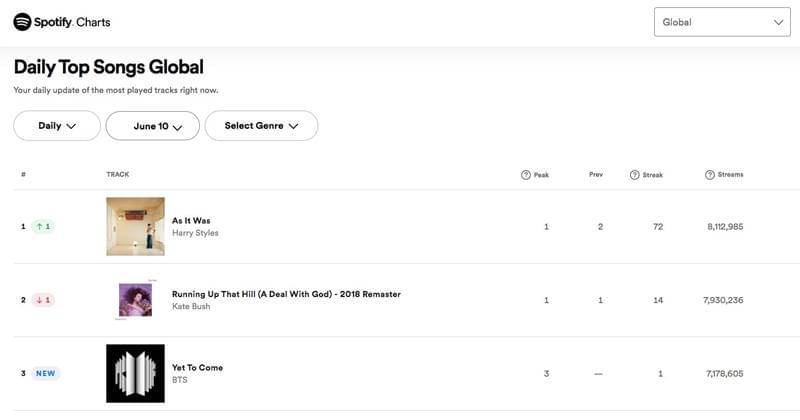Open the Yet To Come track link

(x=197, y=367)
